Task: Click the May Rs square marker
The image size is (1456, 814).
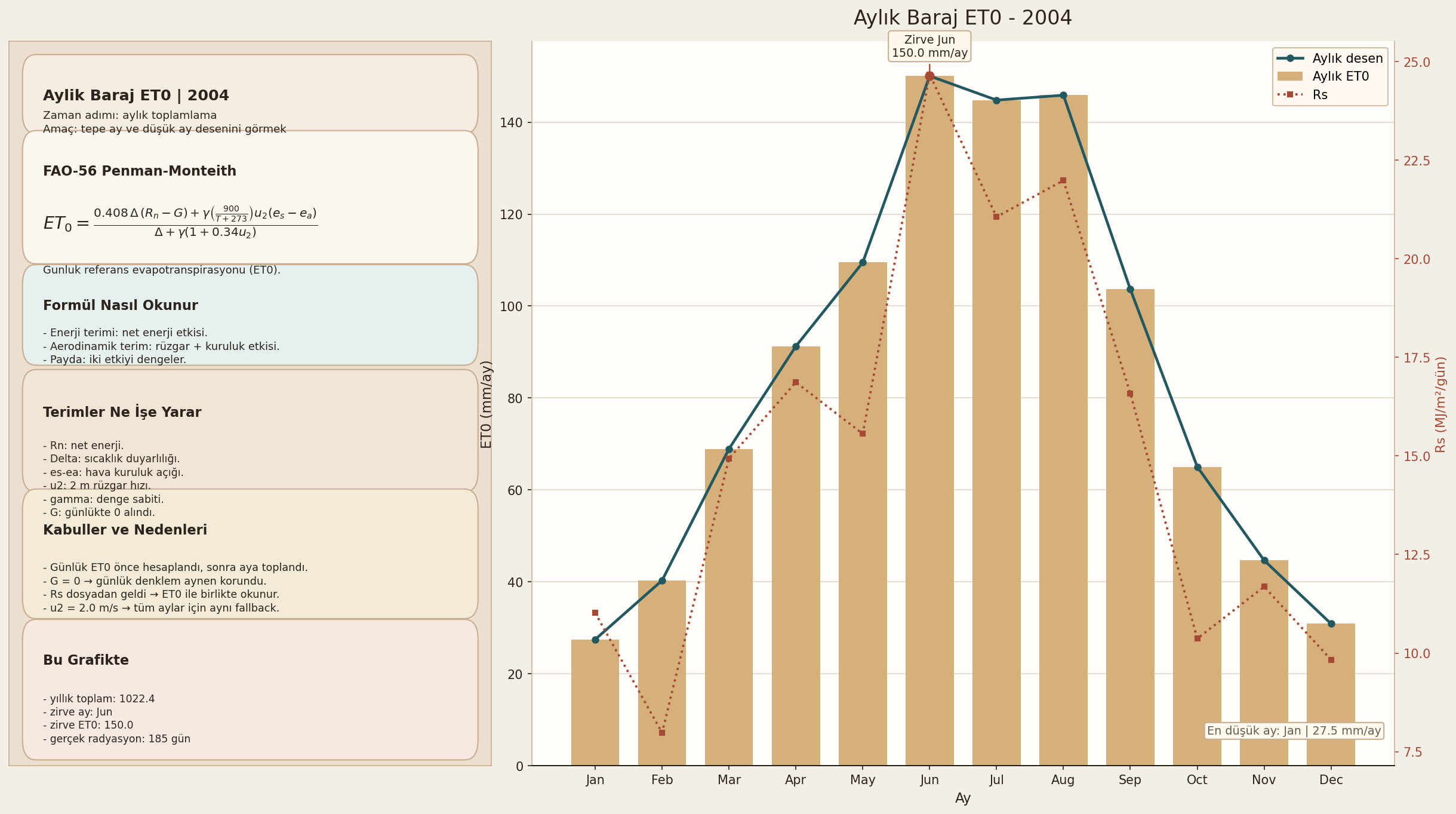Action: tap(863, 434)
